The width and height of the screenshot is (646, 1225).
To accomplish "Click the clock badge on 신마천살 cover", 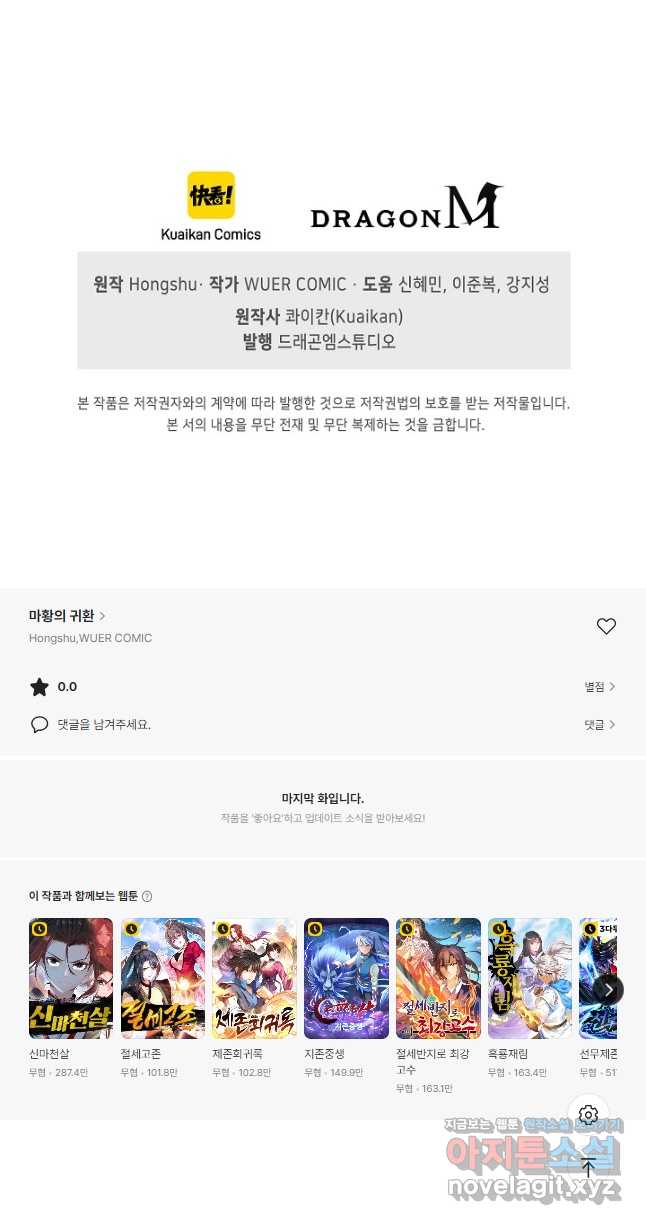I will point(40,929).
